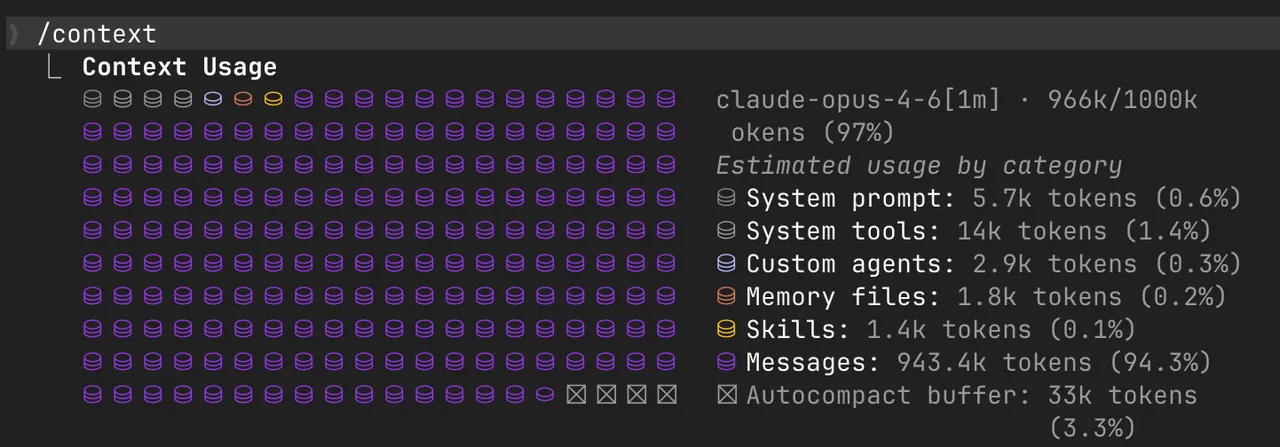
Task: Click the purple Messages legend icon
Action: coord(726,362)
